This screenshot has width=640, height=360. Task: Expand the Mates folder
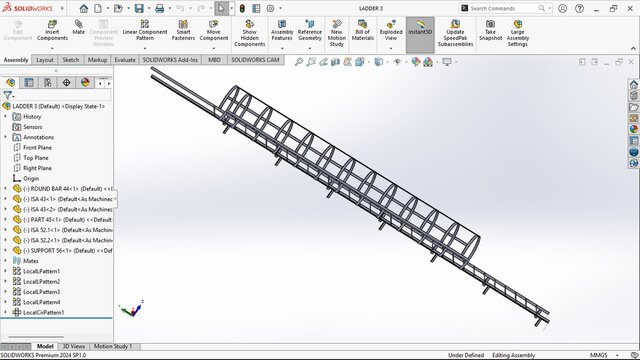tap(5, 261)
